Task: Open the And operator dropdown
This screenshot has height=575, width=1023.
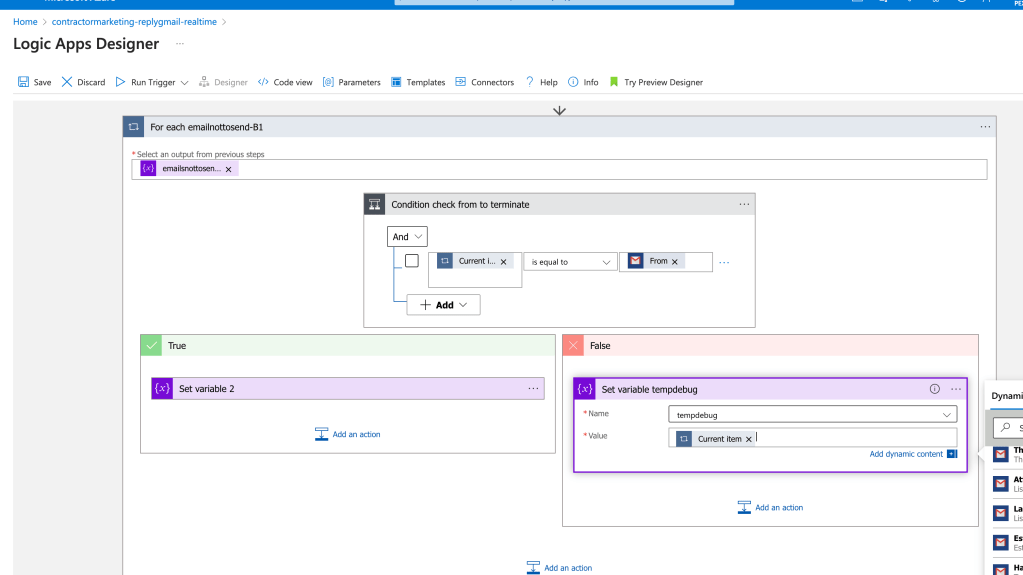Action: coord(407,236)
